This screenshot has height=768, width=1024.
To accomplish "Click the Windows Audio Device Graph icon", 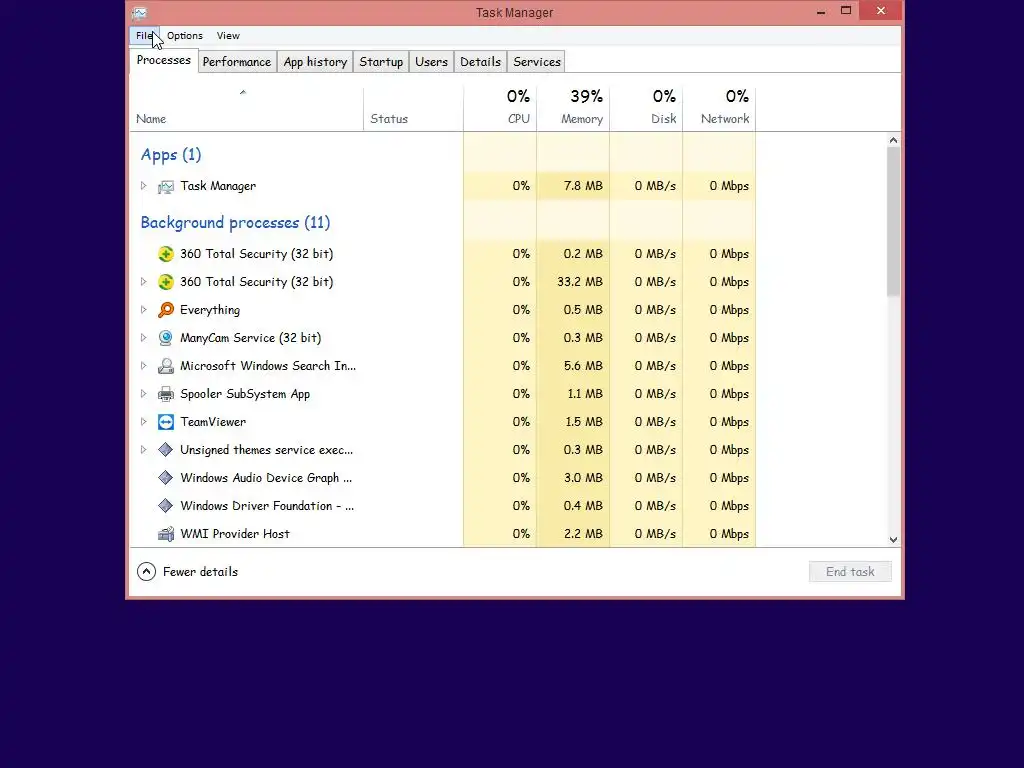I will [166, 478].
